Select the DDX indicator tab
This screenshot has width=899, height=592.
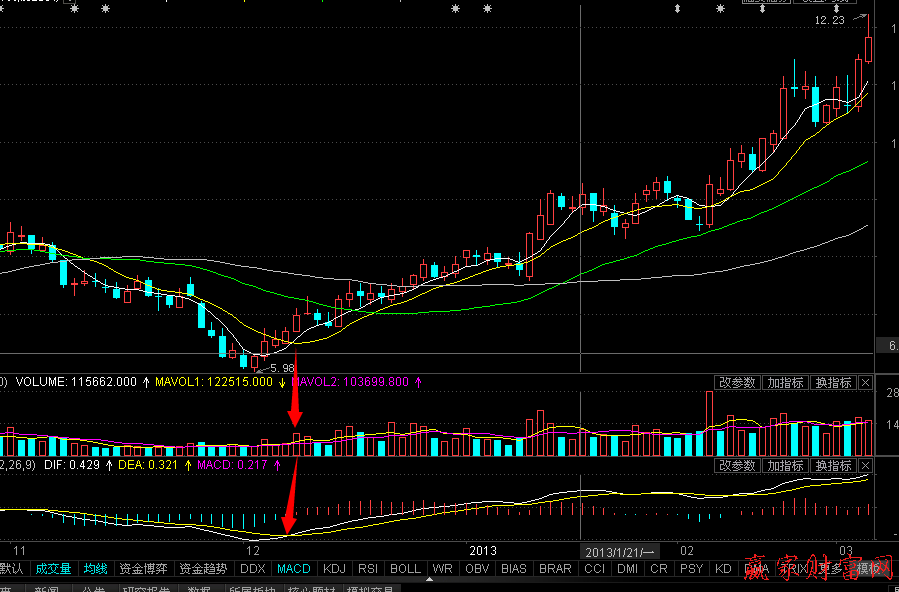[253, 569]
